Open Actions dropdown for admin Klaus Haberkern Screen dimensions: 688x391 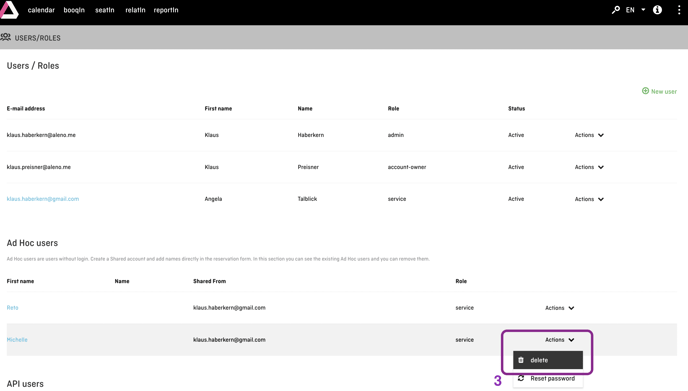(x=589, y=135)
